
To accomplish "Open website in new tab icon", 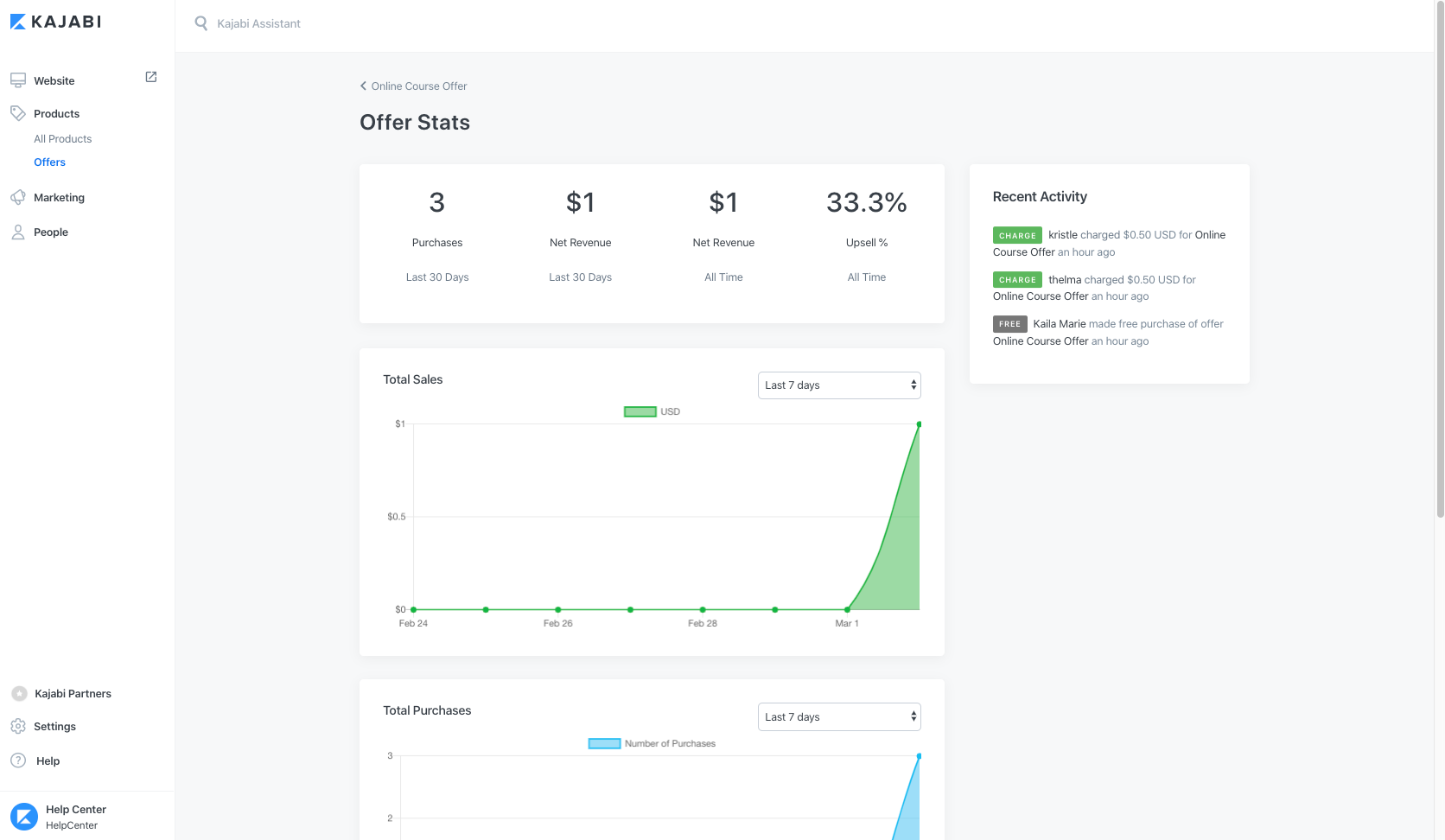I will 151,77.
